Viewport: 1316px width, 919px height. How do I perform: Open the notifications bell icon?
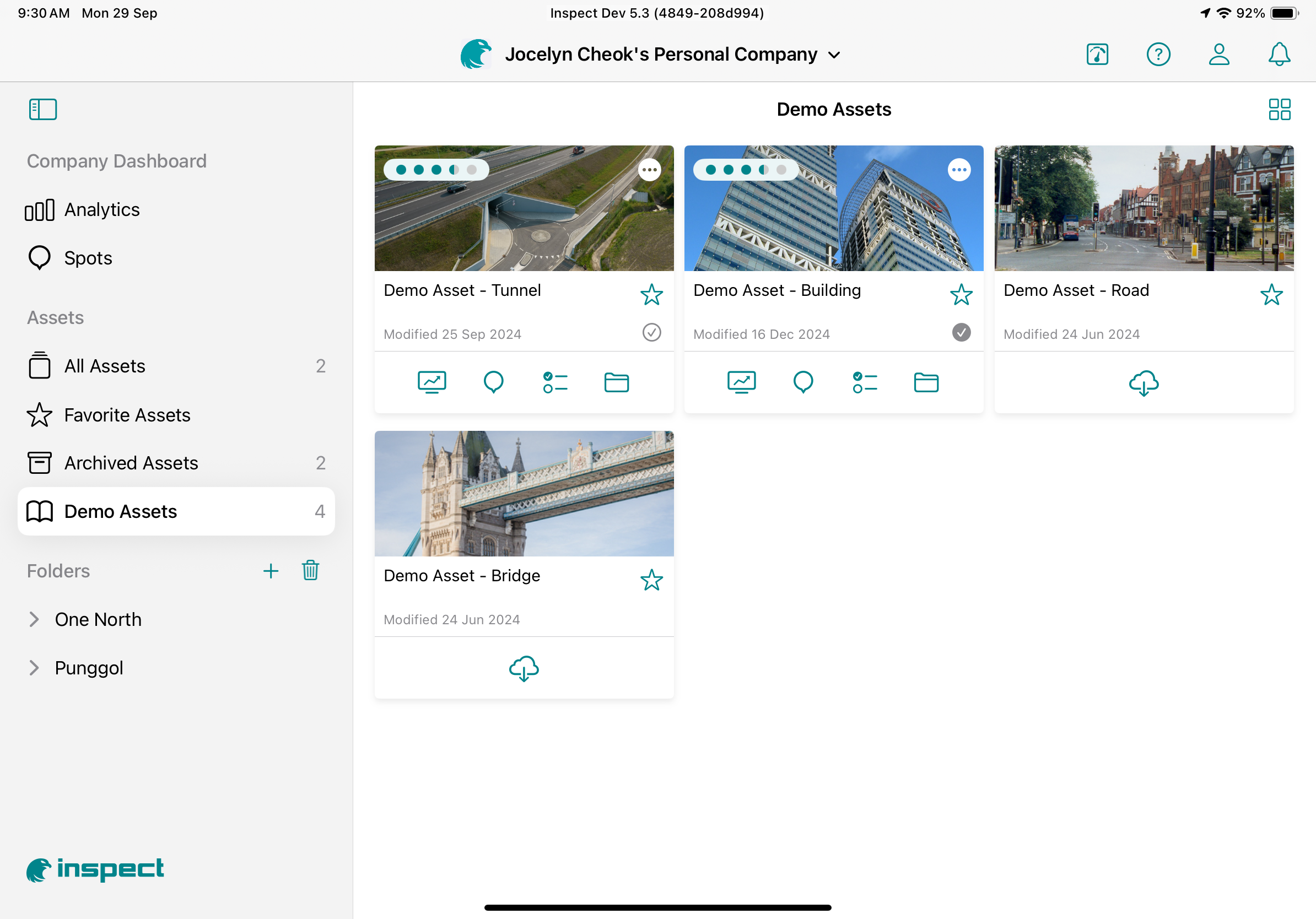tap(1279, 55)
